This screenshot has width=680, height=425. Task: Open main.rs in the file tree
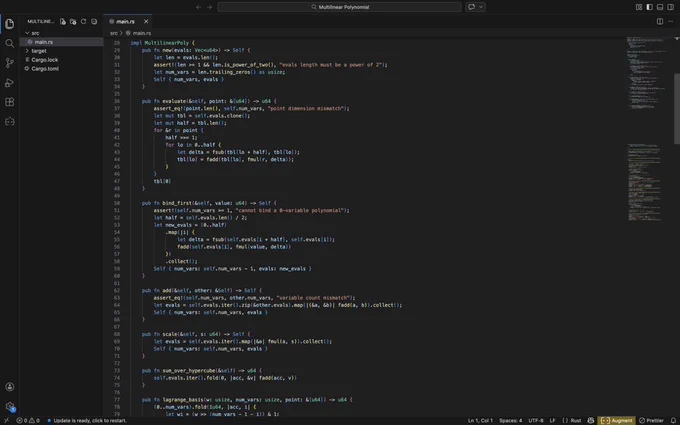(x=43, y=42)
